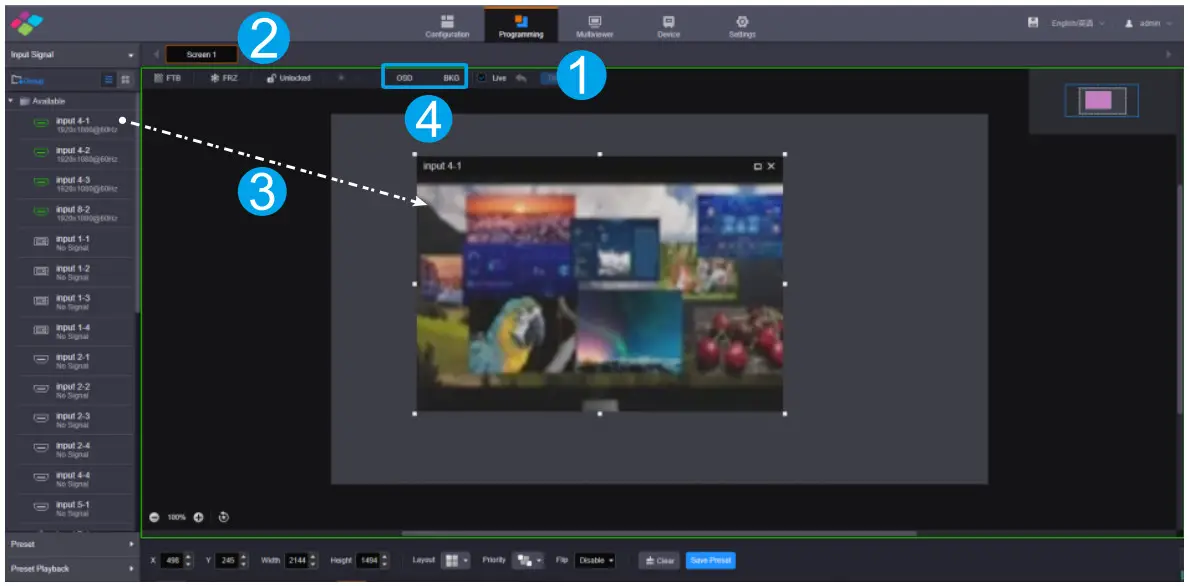Zoom in the canvas with plus
Image resolution: width=1190 pixels, height=586 pixels.
[x=199, y=517]
